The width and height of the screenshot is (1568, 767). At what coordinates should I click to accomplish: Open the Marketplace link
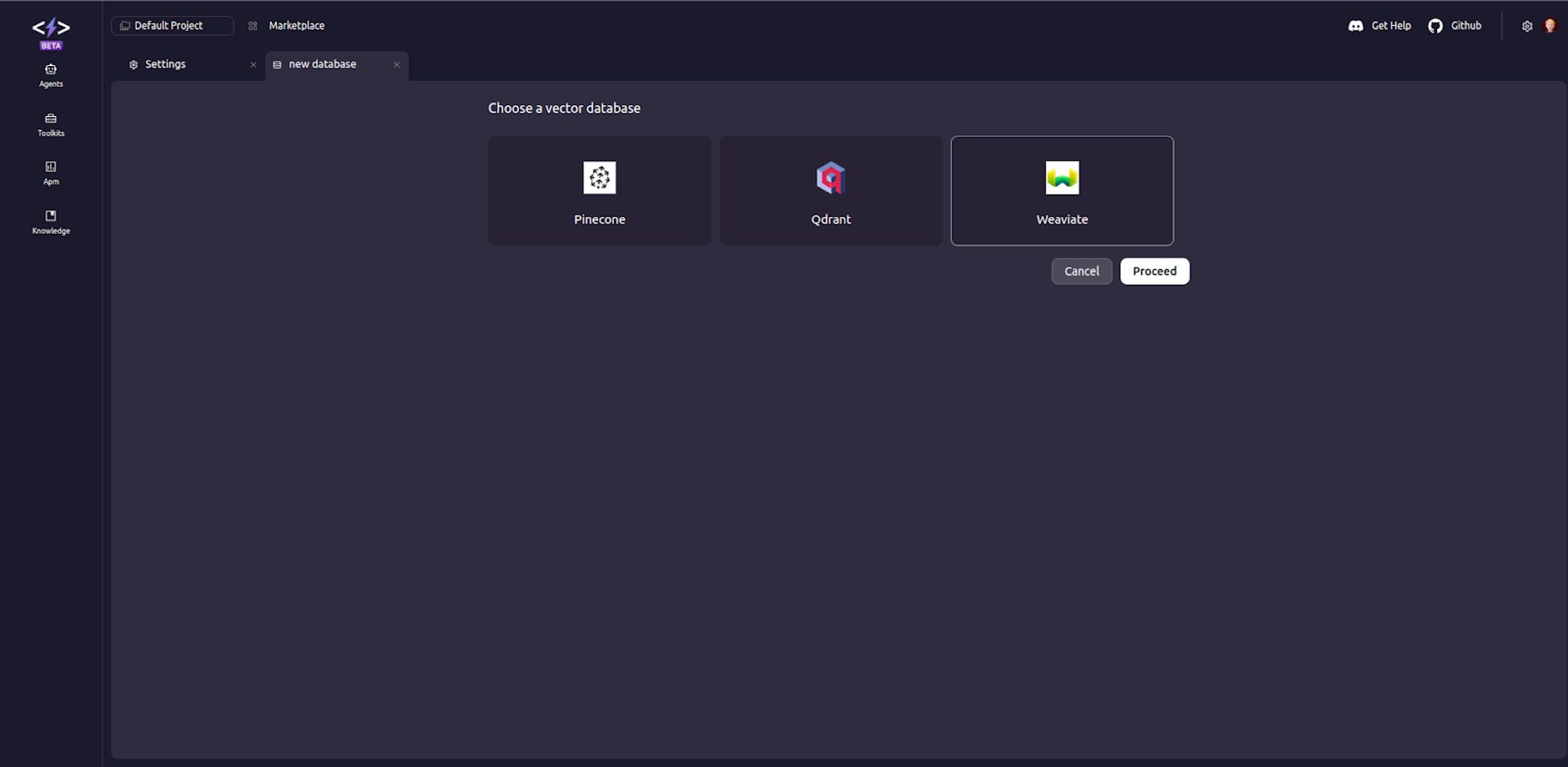[x=296, y=26]
